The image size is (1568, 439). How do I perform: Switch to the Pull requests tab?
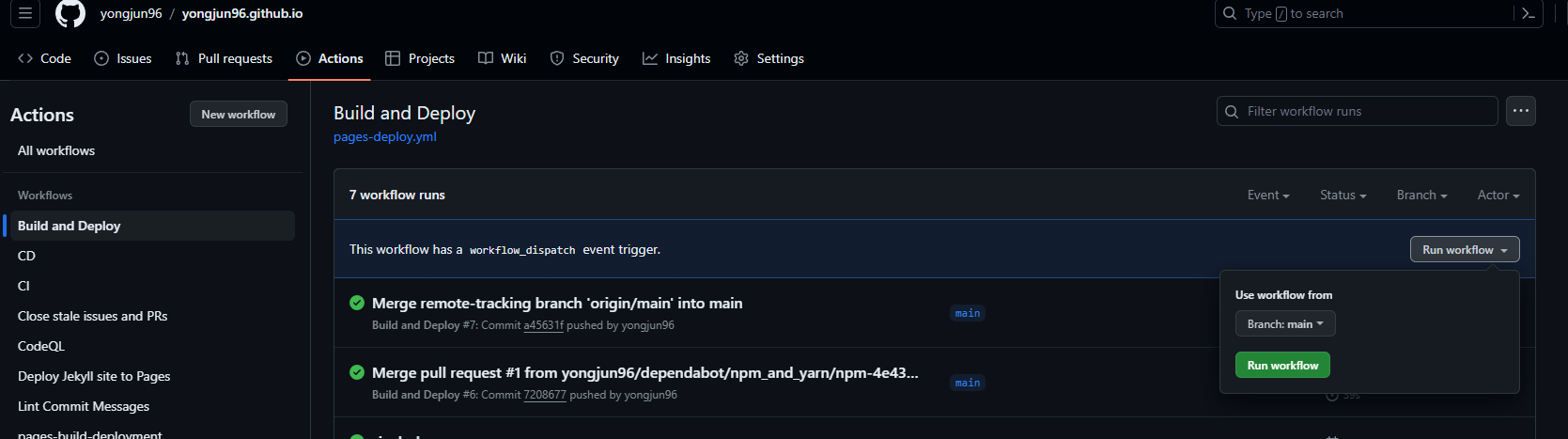pyautogui.click(x=224, y=58)
